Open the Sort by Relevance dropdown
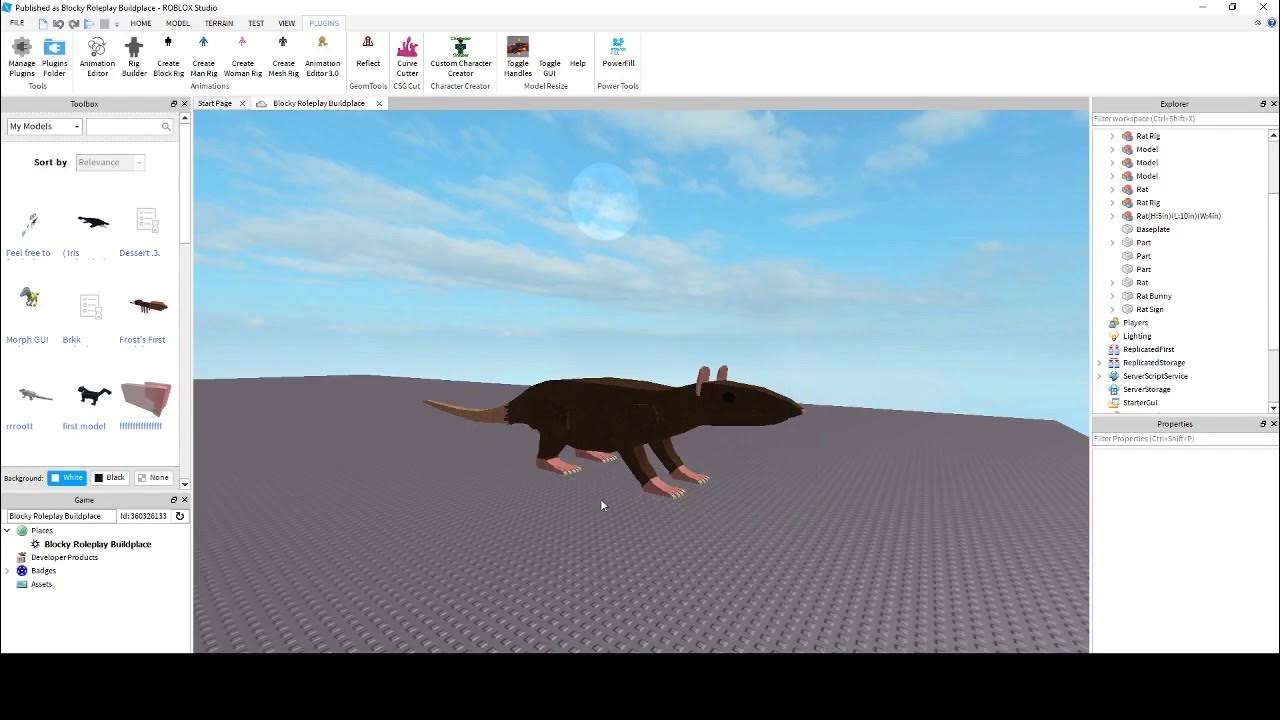 [x=110, y=162]
